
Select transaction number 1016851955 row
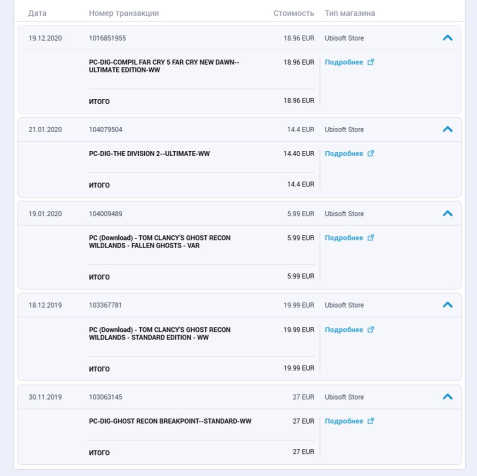point(239,38)
